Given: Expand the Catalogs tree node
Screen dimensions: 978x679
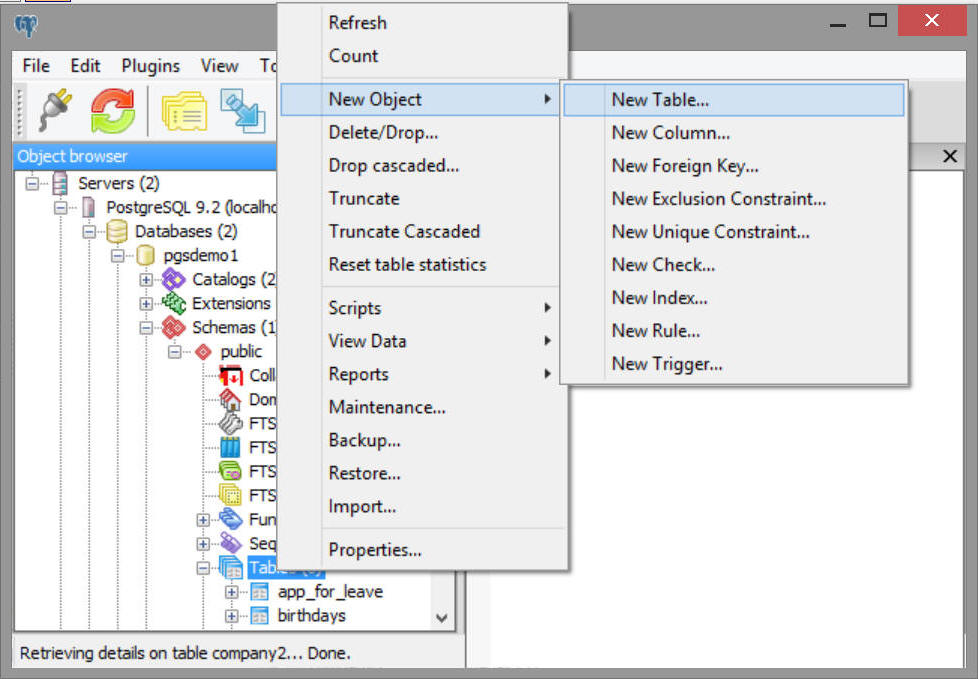Looking at the screenshot, I should (x=147, y=280).
